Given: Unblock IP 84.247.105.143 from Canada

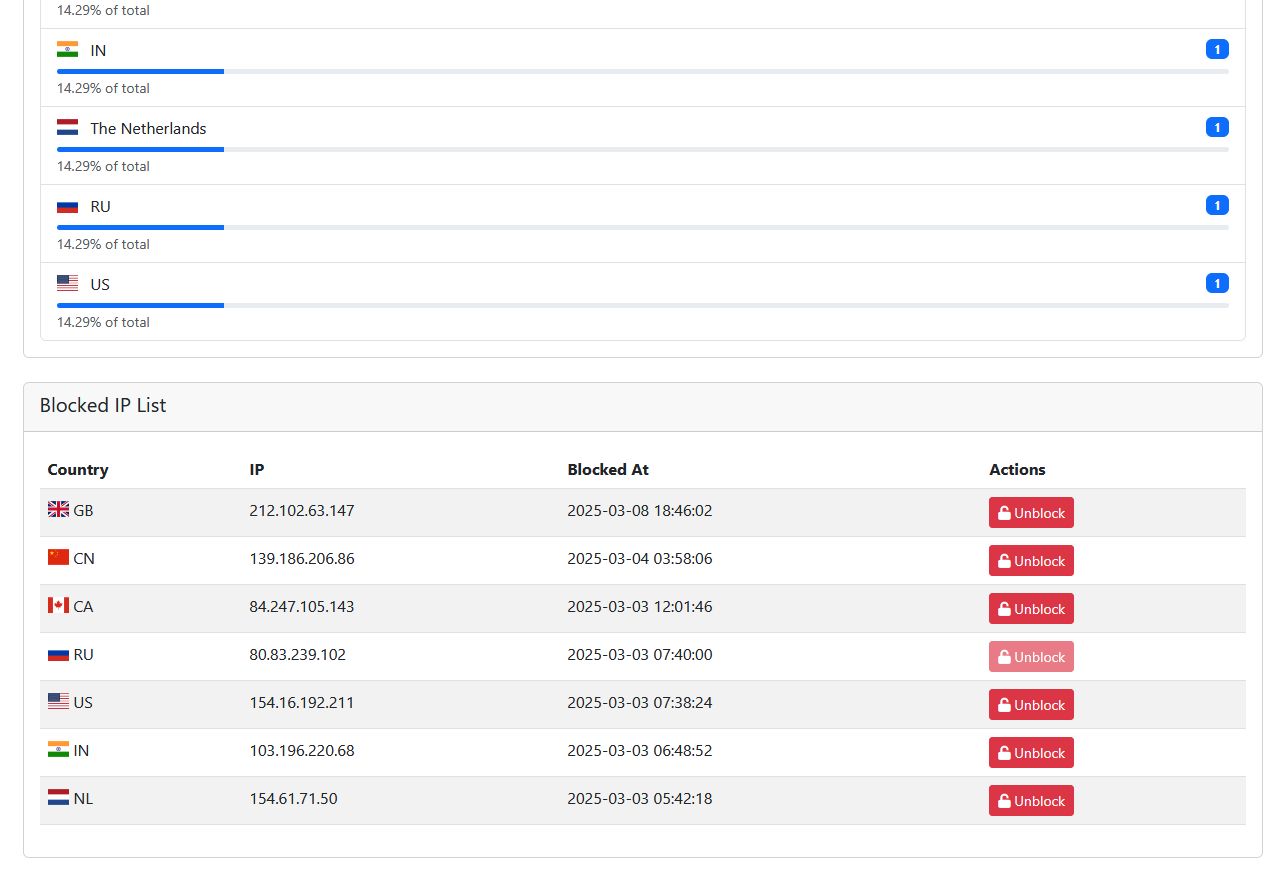Looking at the screenshot, I should [1031, 609].
